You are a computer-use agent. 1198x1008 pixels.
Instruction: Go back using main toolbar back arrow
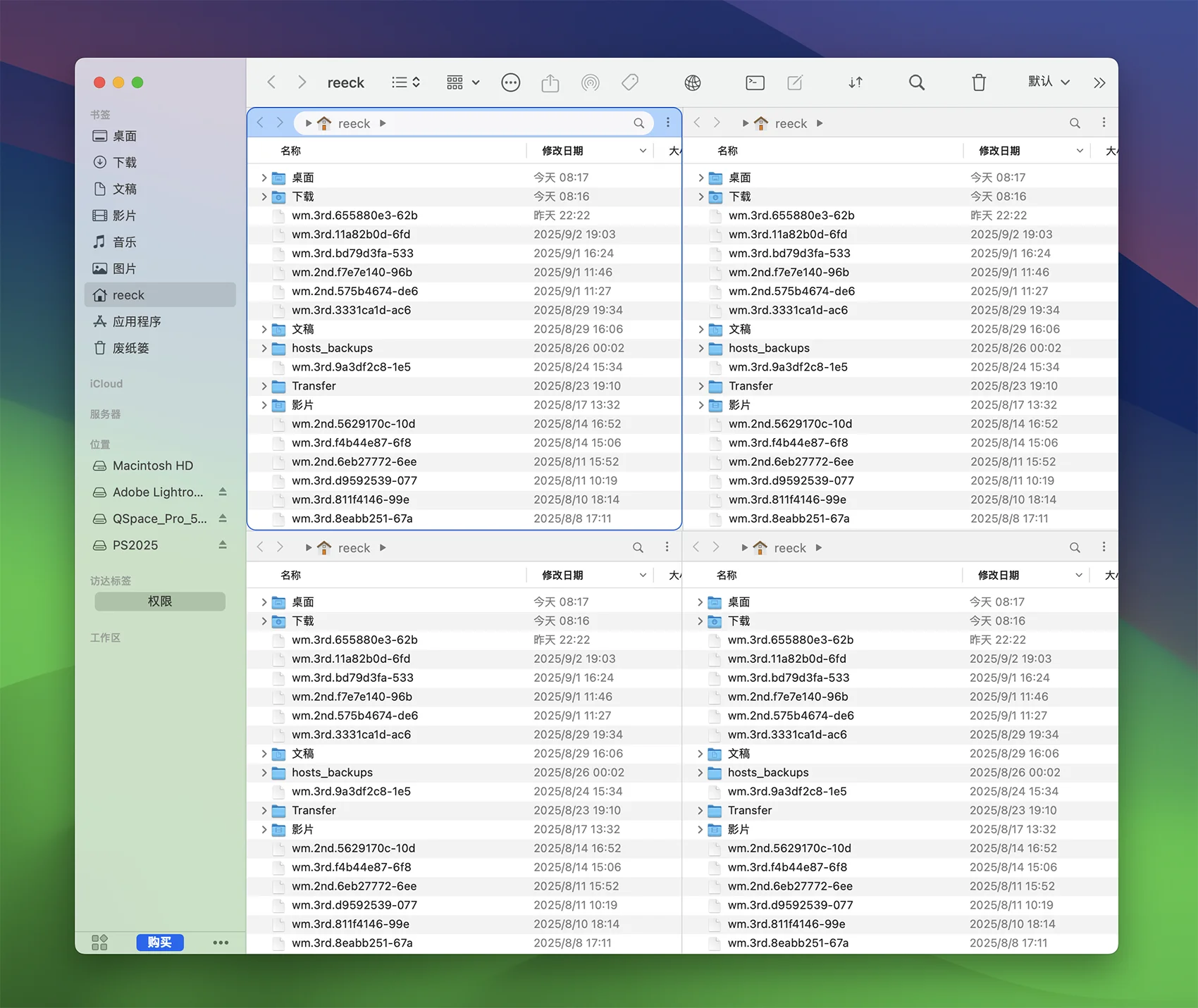point(271,82)
